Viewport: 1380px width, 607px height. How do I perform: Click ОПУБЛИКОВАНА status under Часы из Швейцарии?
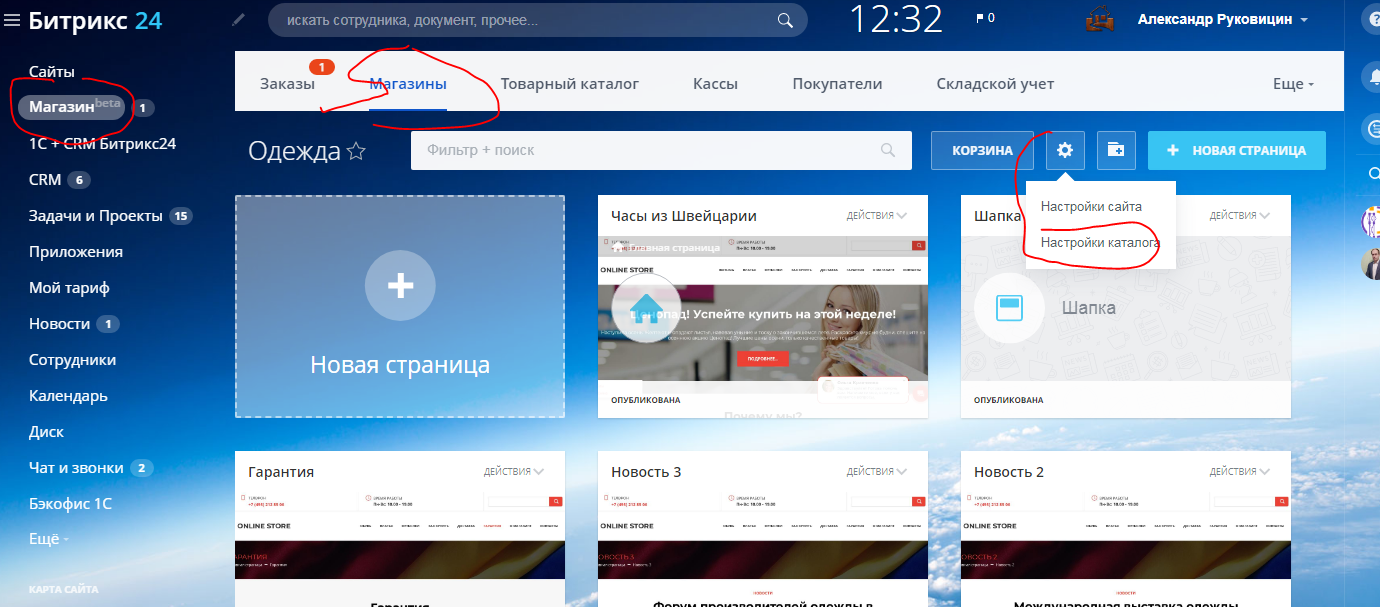point(646,400)
